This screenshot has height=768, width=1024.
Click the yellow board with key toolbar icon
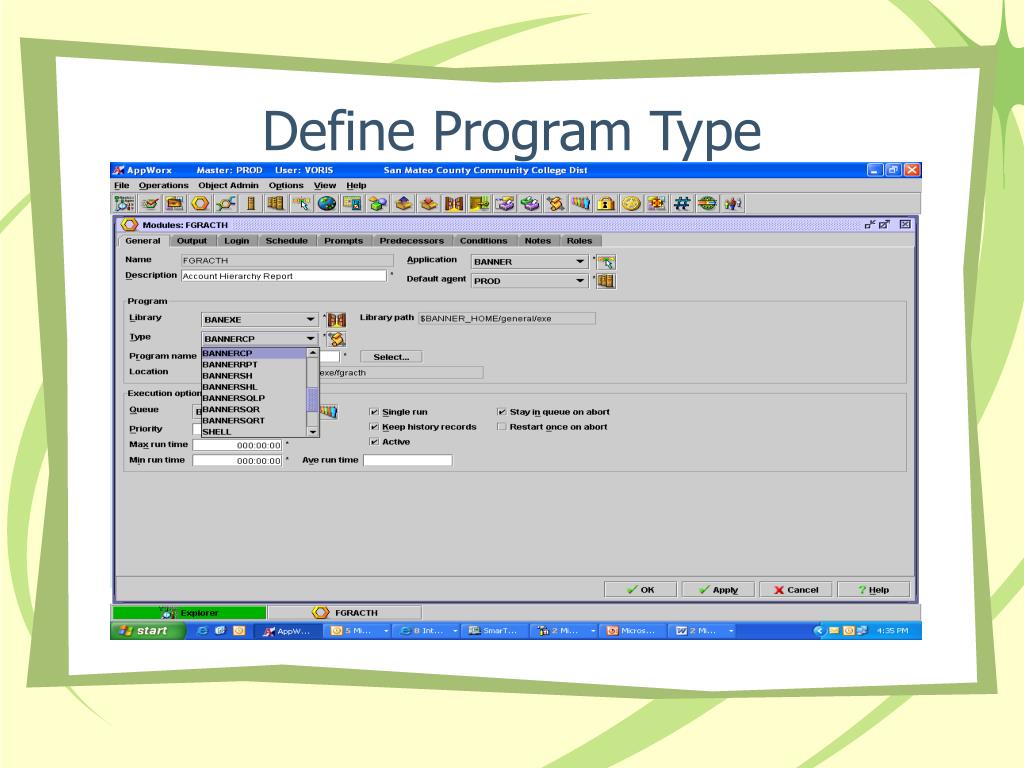click(x=479, y=204)
